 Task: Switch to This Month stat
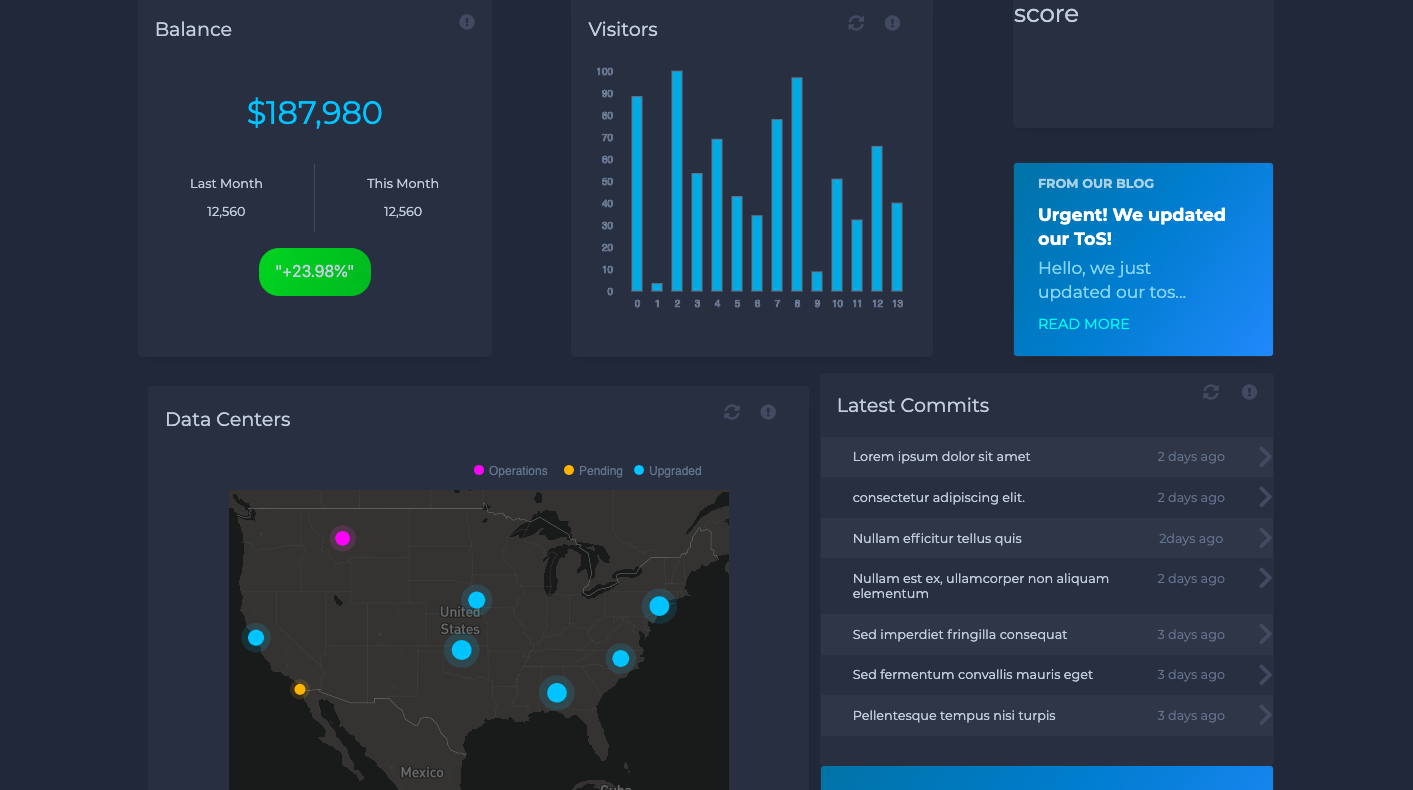(x=403, y=197)
